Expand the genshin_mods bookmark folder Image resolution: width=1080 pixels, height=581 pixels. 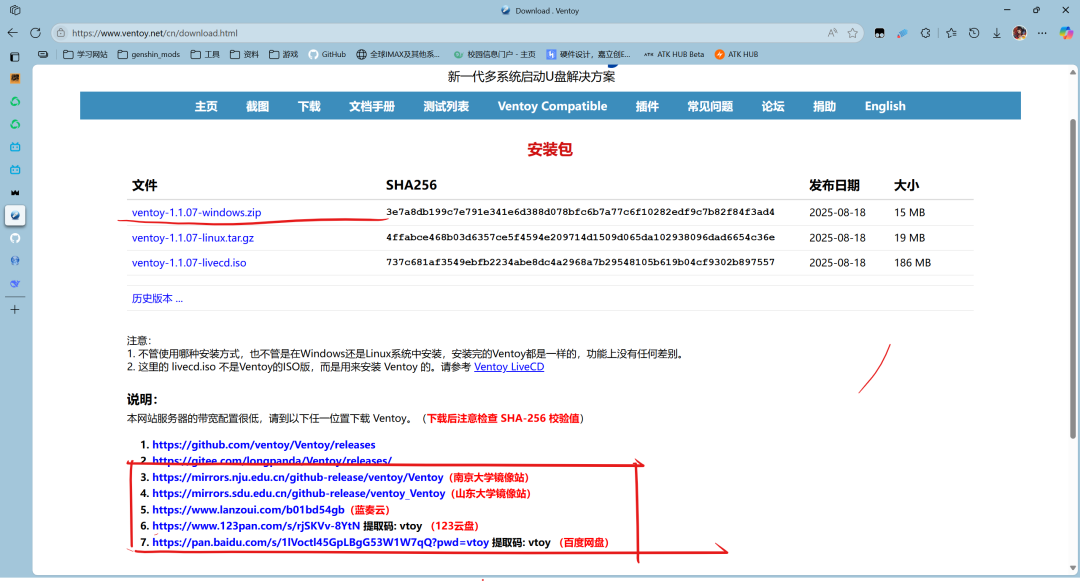[x=149, y=54]
